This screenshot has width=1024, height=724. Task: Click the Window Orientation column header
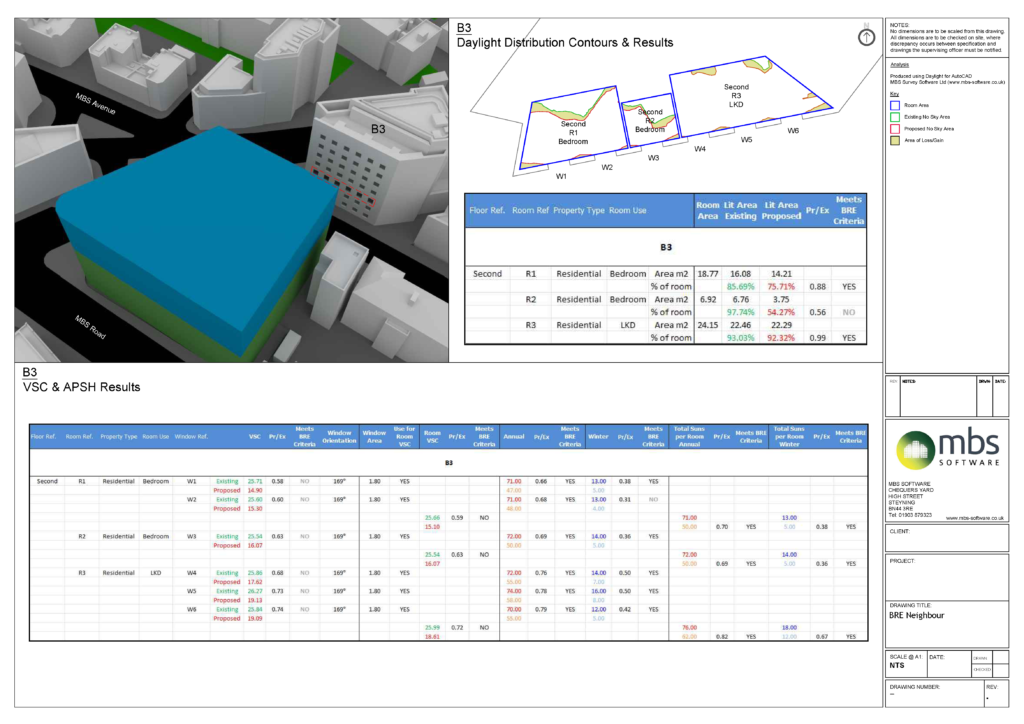pos(338,435)
